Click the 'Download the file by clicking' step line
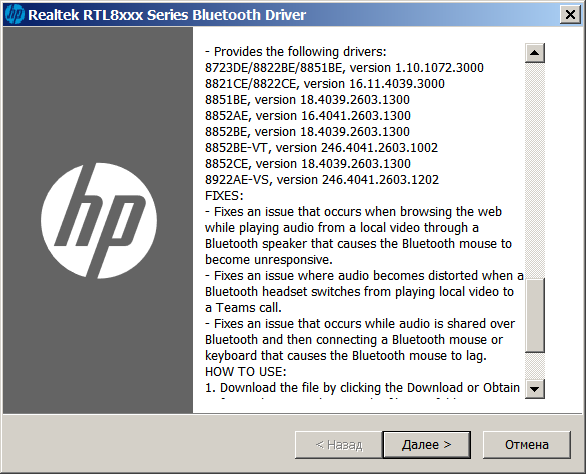The width and height of the screenshot is (586, 474). (363, 388)
